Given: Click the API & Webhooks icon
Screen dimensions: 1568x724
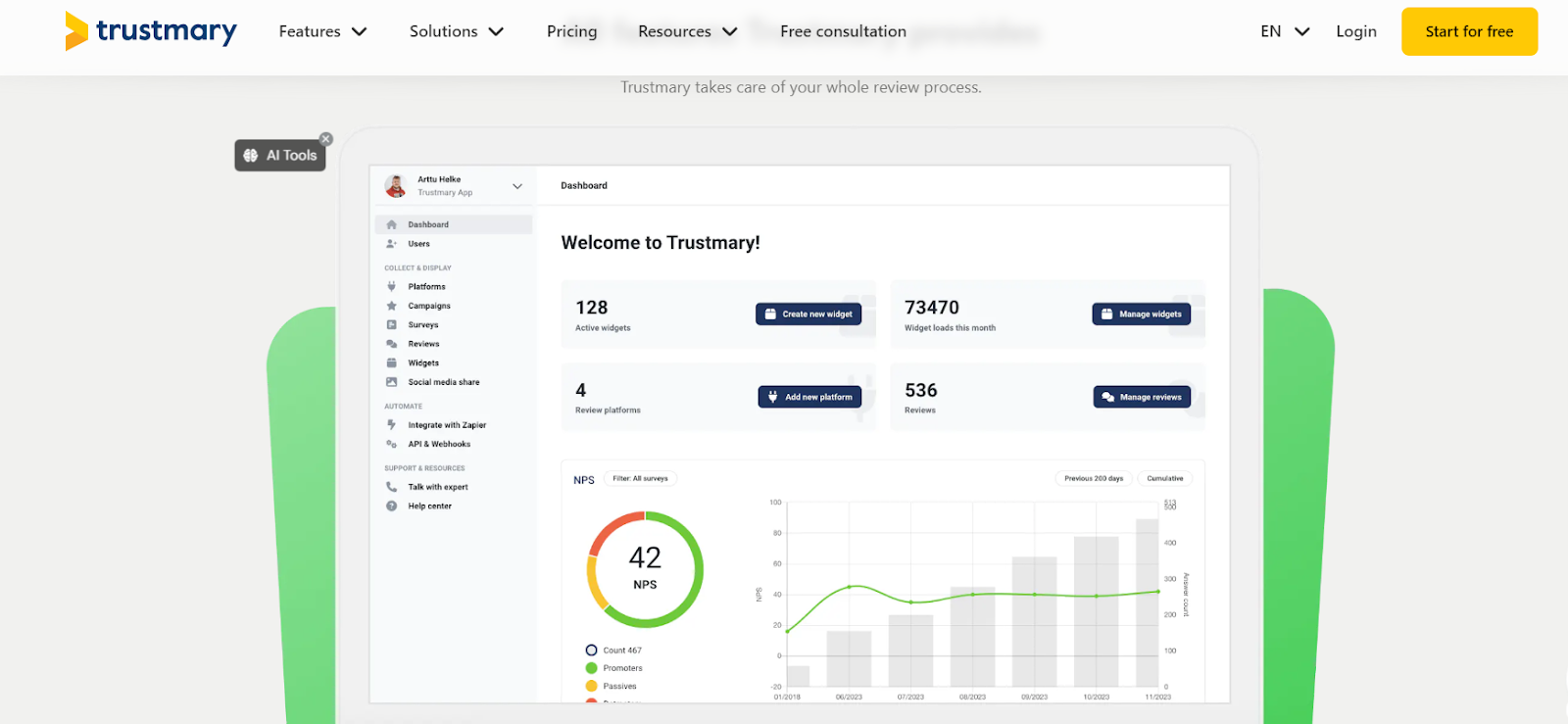Looking at the screenshot, I should [392, 444].
